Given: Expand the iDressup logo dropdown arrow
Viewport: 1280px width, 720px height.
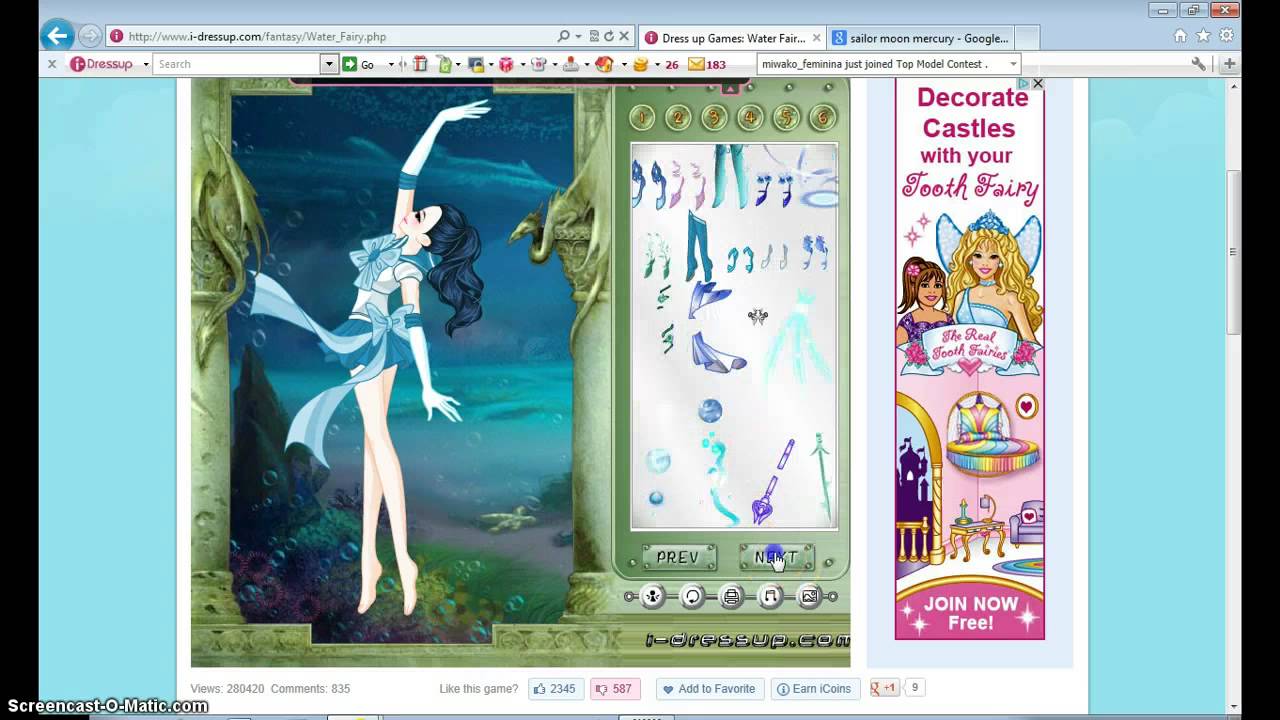Looking at the screenshot, I should 145,64.
